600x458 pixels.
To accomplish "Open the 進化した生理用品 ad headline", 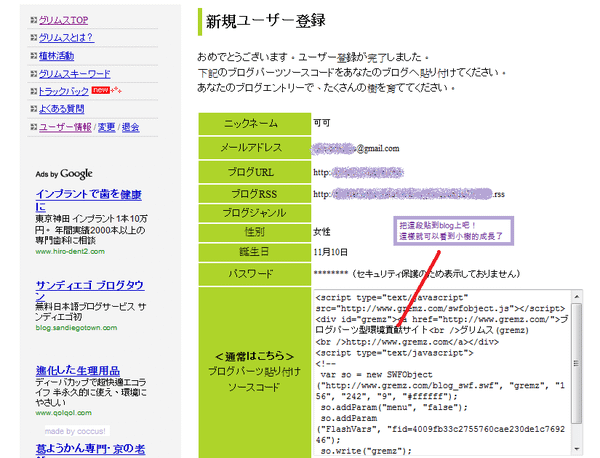I will coord(78,370).
